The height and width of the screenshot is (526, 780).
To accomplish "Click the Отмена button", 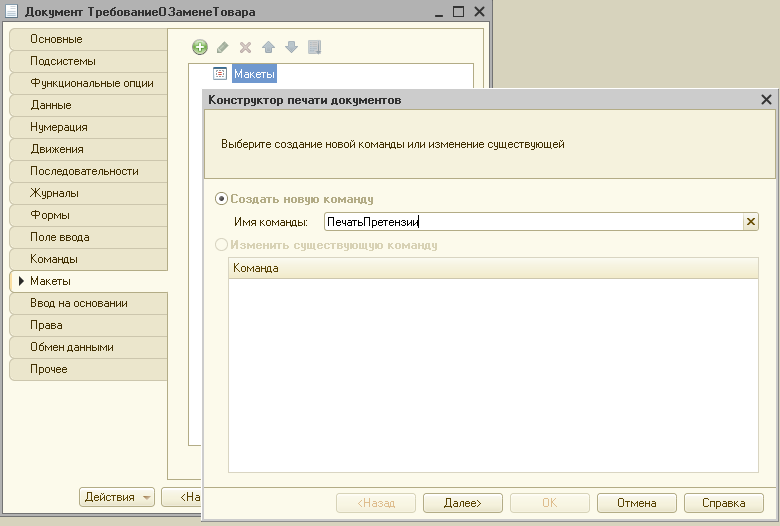I will 636,503.
